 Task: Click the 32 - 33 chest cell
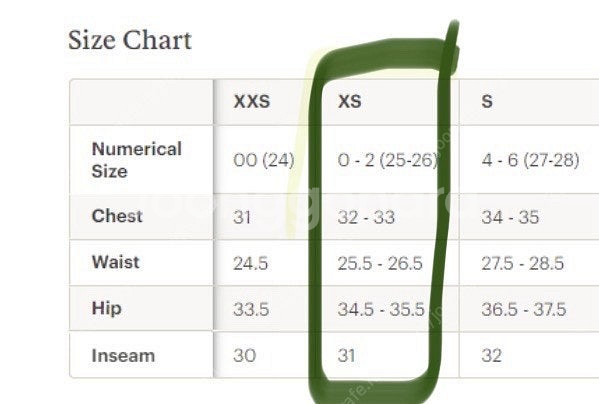tap(366, 217)
